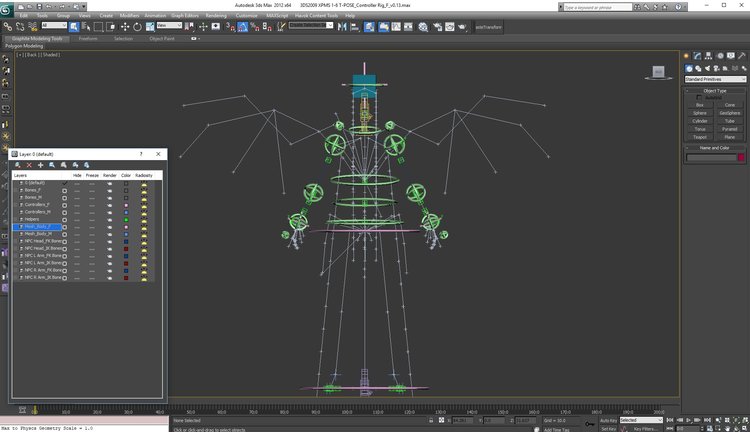Screen dimensions: 750x432
Task: Open the Modify panel tab icon
Action: click(x=697, y=56)
